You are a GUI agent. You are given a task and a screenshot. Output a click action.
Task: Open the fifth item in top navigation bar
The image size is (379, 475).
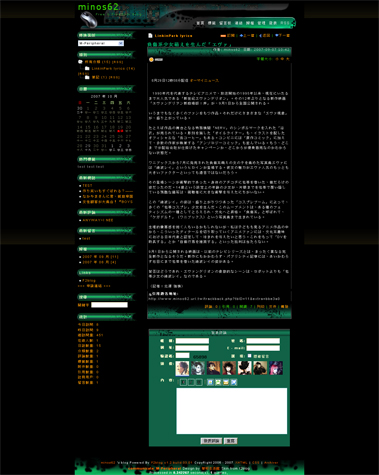250,23
